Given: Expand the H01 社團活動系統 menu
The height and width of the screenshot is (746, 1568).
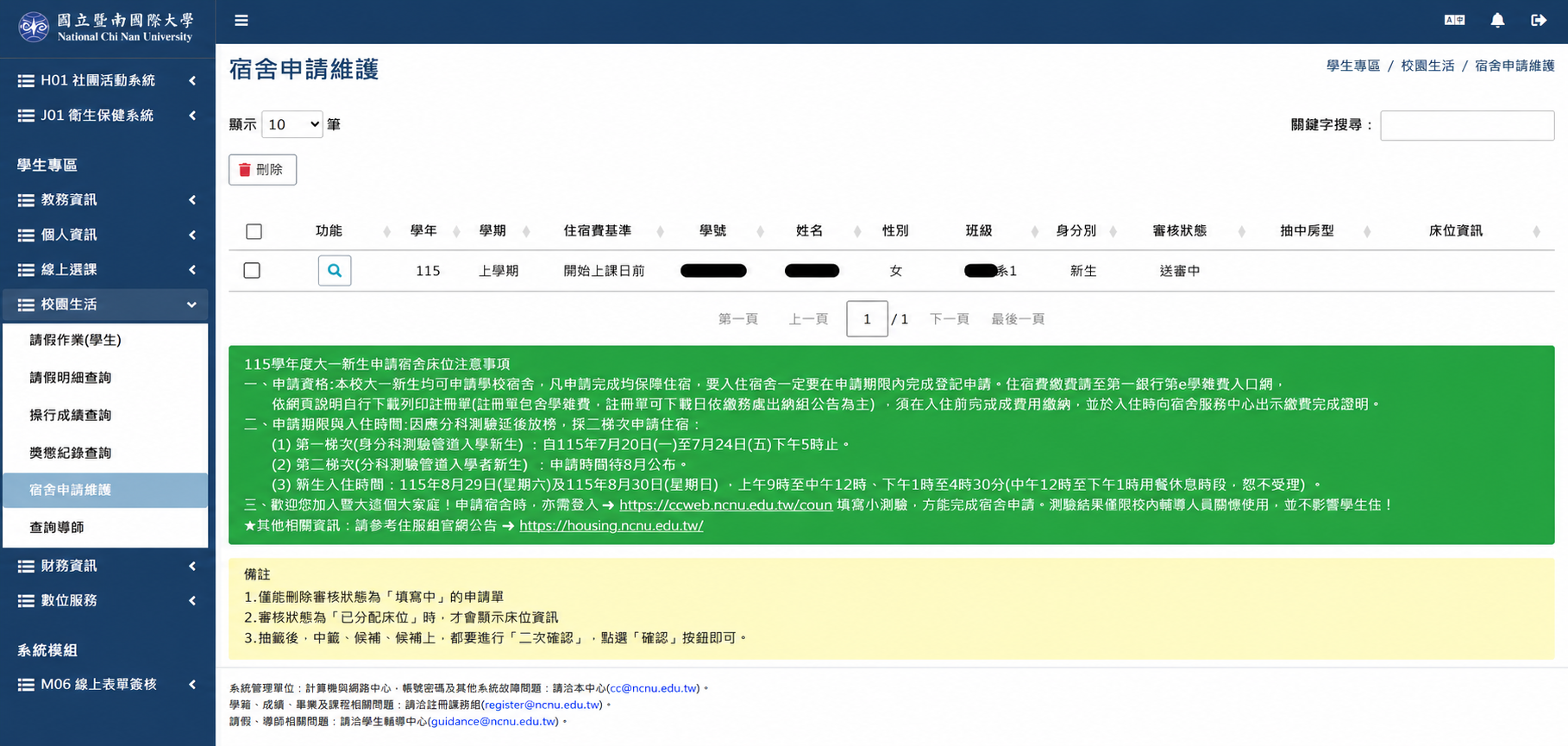Looking at the screenshot, I should click(107, 80).
